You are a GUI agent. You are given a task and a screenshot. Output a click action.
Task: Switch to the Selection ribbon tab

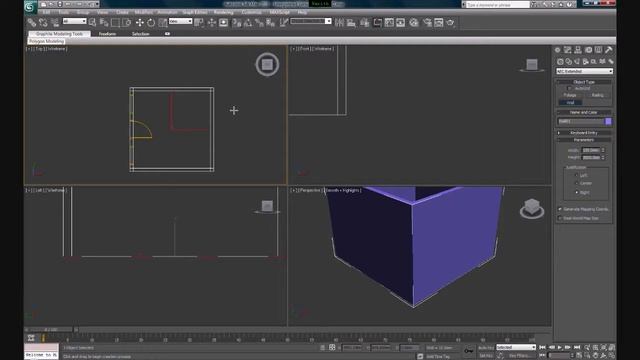coord(140,34)
